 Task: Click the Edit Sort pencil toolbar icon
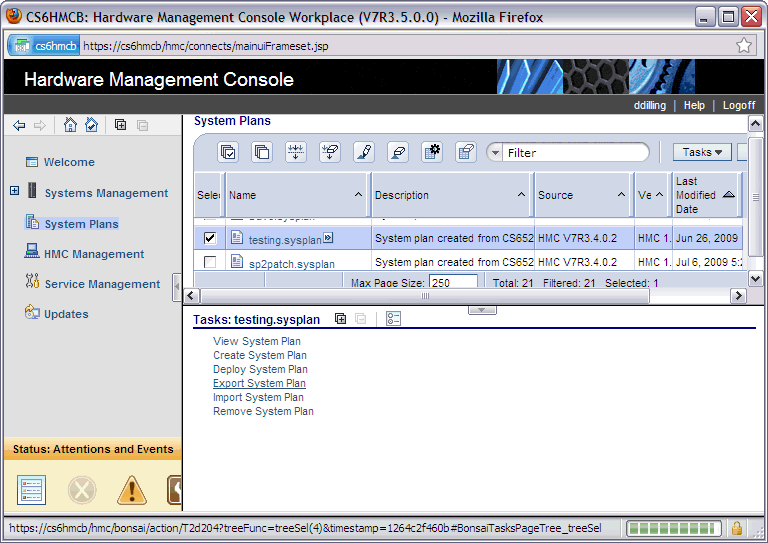pos(364,152)
